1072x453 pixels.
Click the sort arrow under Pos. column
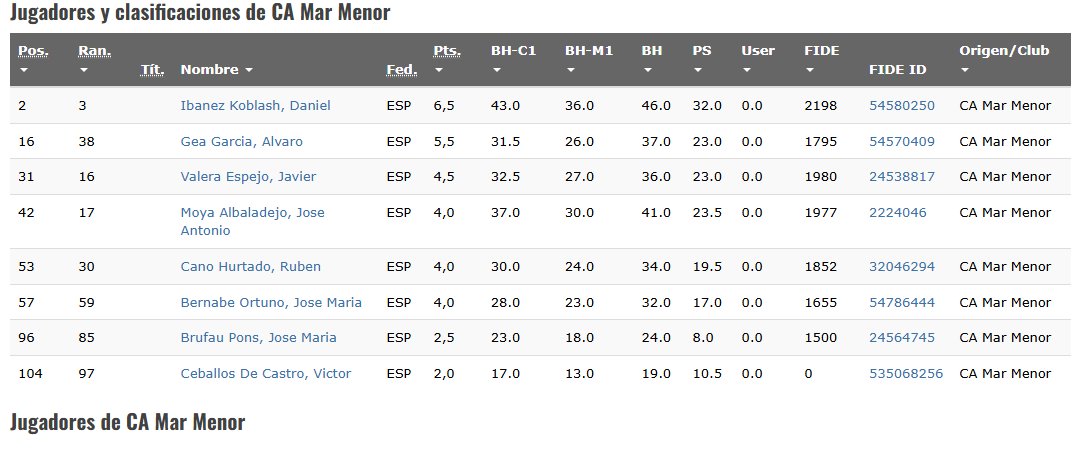[x=24, y=70]
